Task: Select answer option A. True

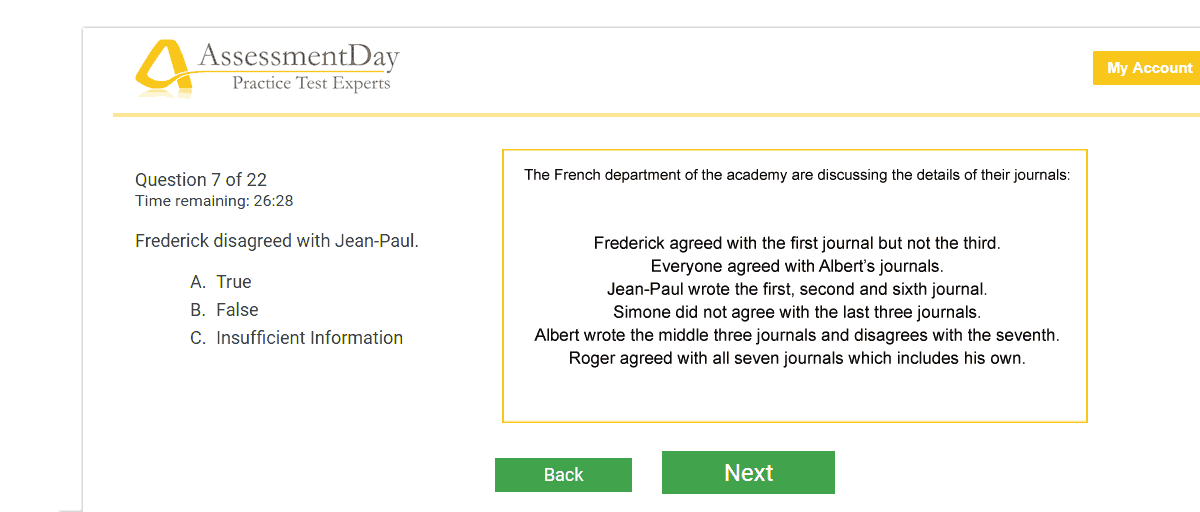Action: tap(221, 282)
